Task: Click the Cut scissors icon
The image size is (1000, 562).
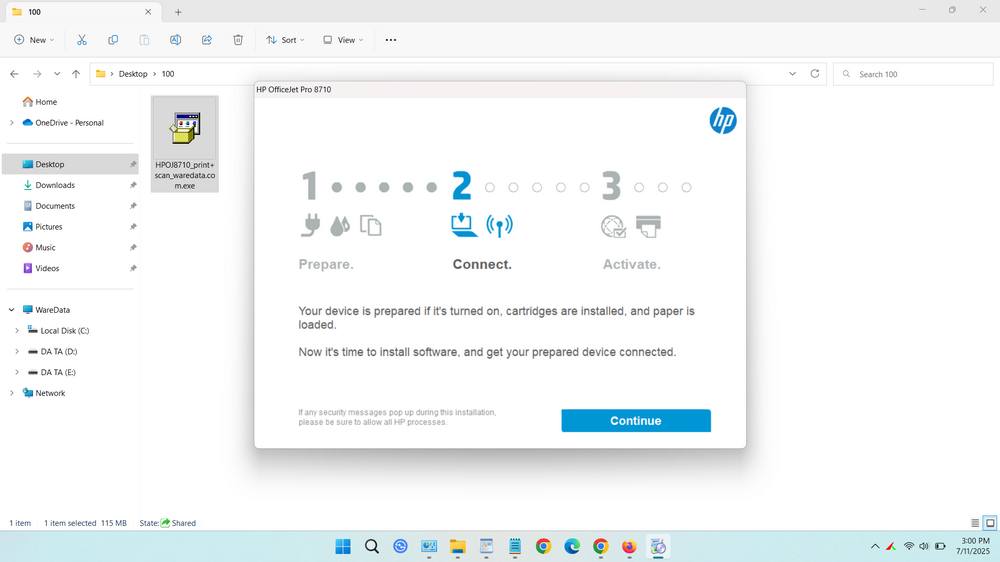Action: tap(82, 40)
